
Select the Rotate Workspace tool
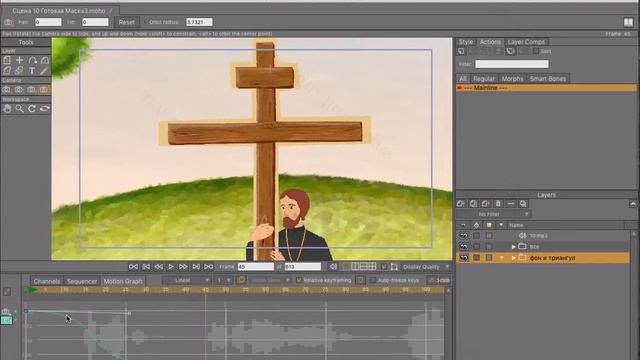[32, 109]
